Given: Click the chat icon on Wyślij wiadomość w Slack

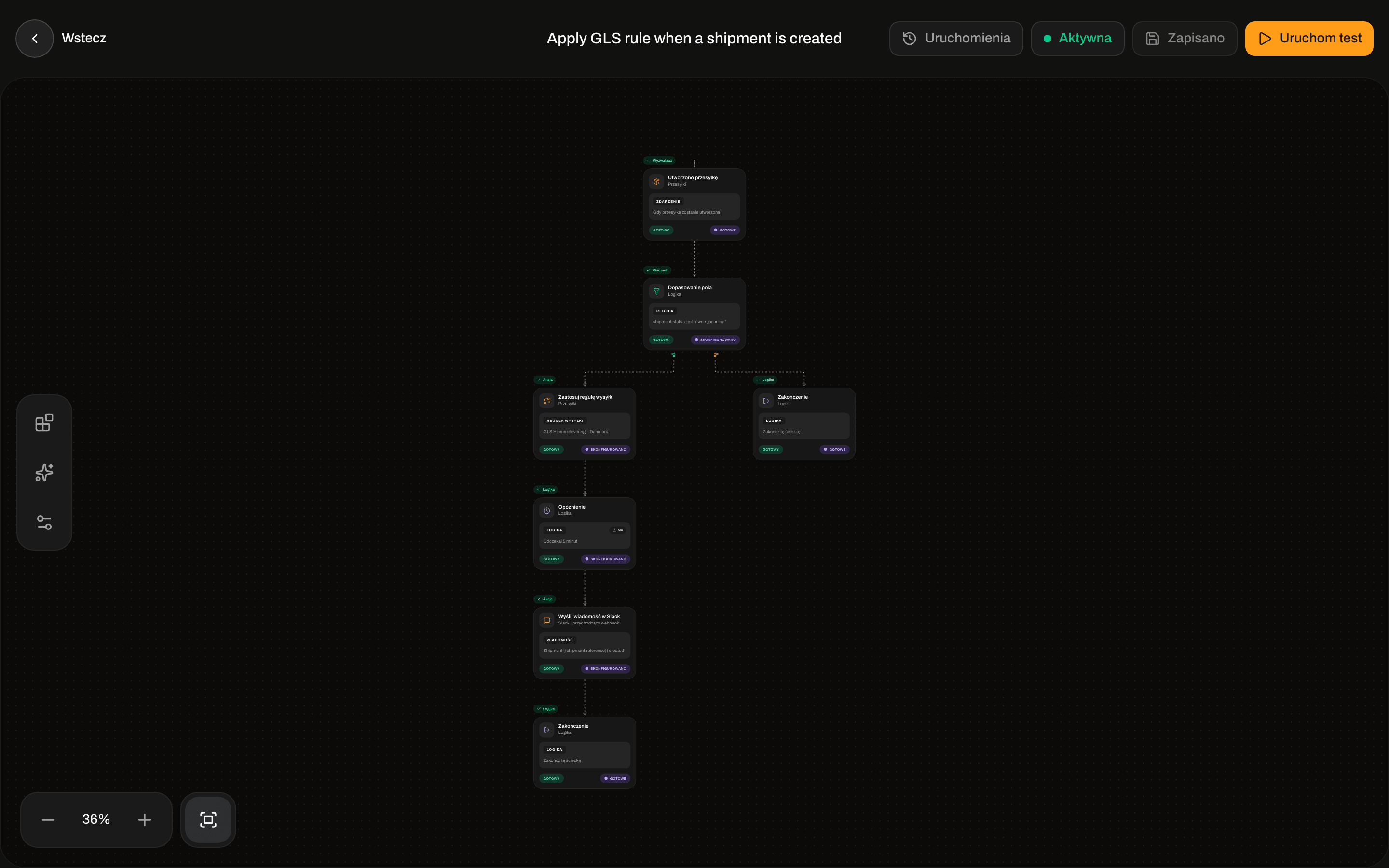Looking at the screenshot, I should pyautogui.click(x=546, y=620).
